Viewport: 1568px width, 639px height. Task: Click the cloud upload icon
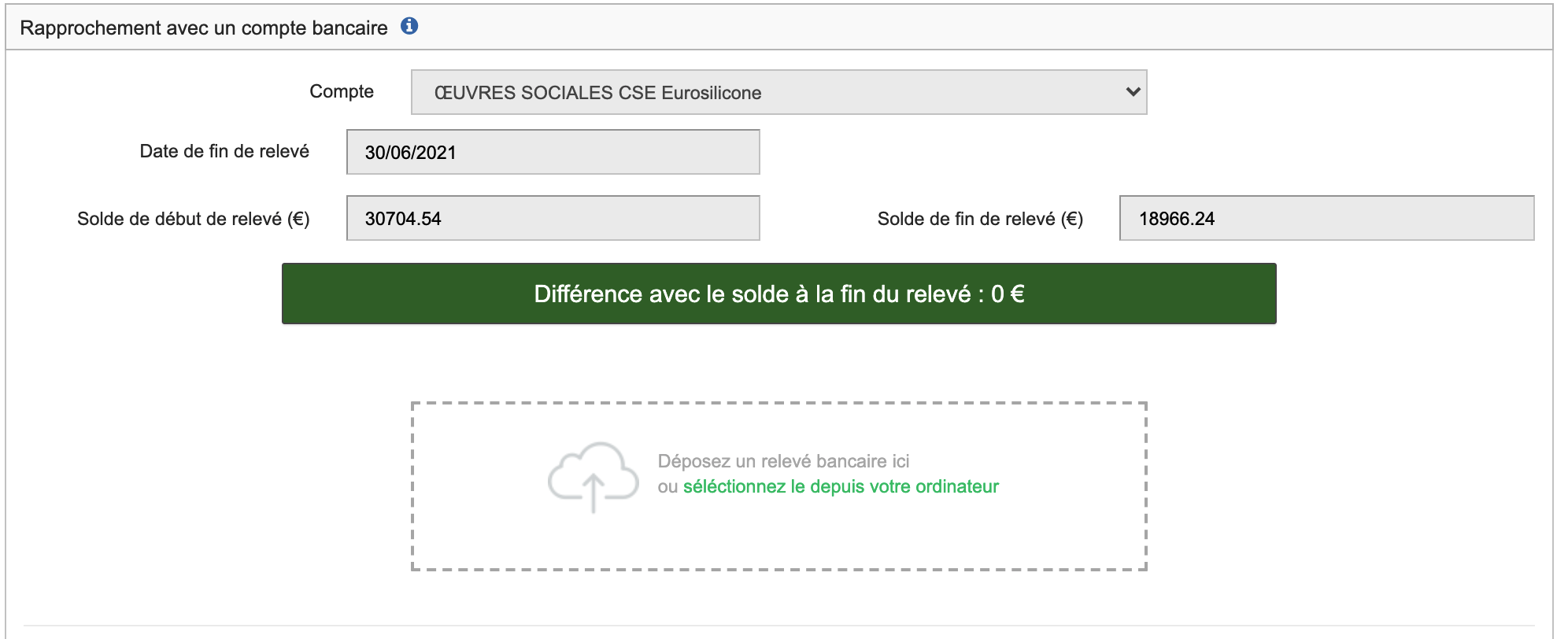pyautogui.click(x=593, y=477)
